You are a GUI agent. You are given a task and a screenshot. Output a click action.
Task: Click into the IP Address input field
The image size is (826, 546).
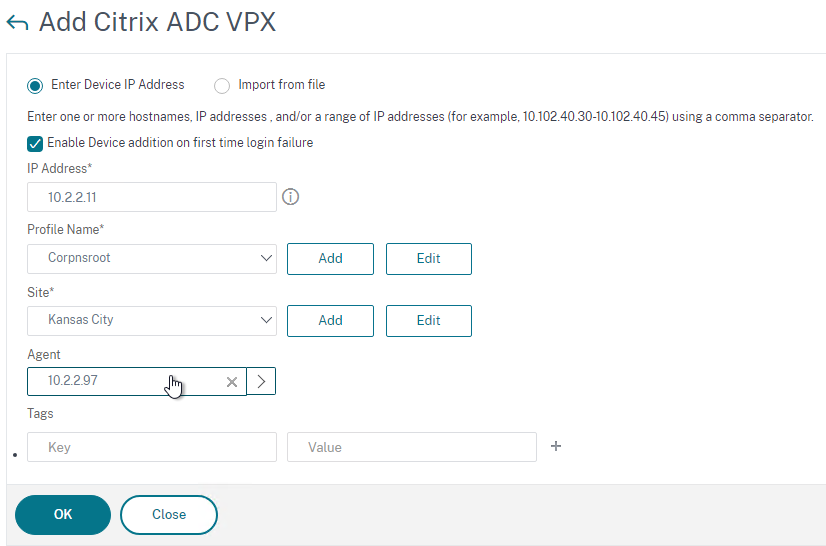152,197
